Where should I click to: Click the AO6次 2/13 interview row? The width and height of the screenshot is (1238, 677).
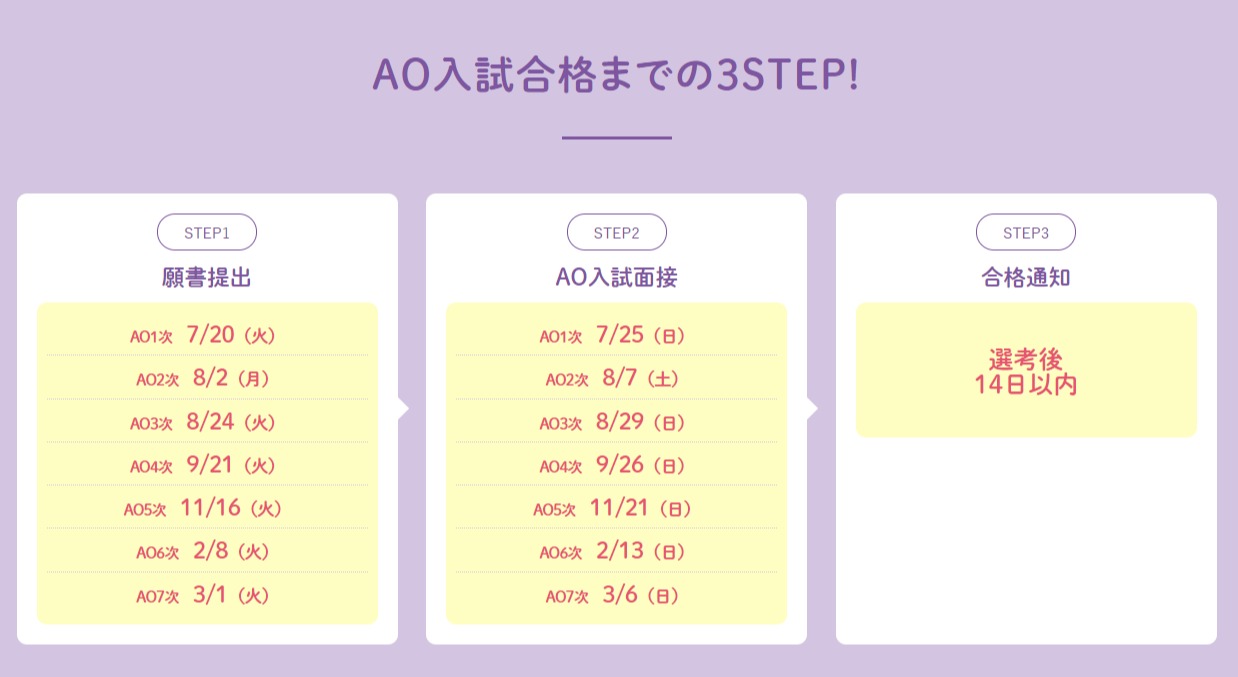(x=617, y=552)
